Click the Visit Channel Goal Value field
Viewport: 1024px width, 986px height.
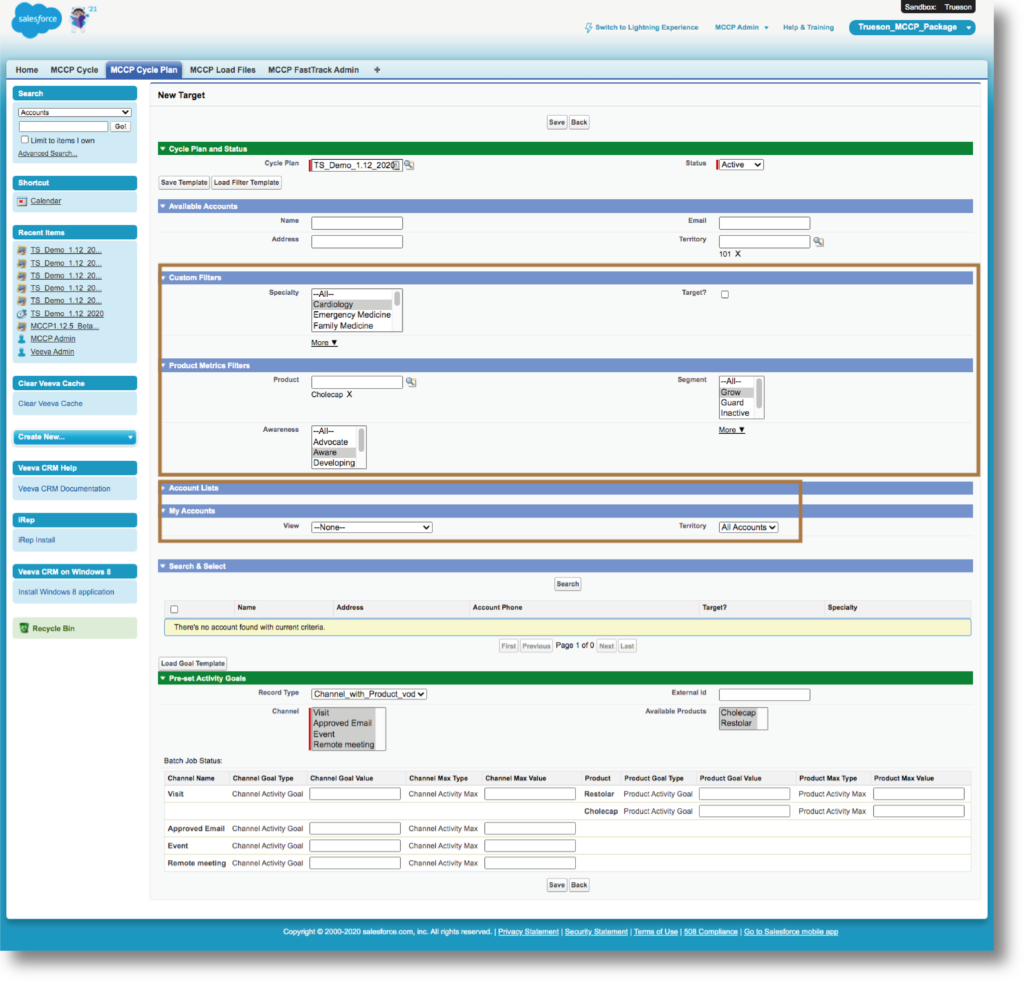point(355,794)
